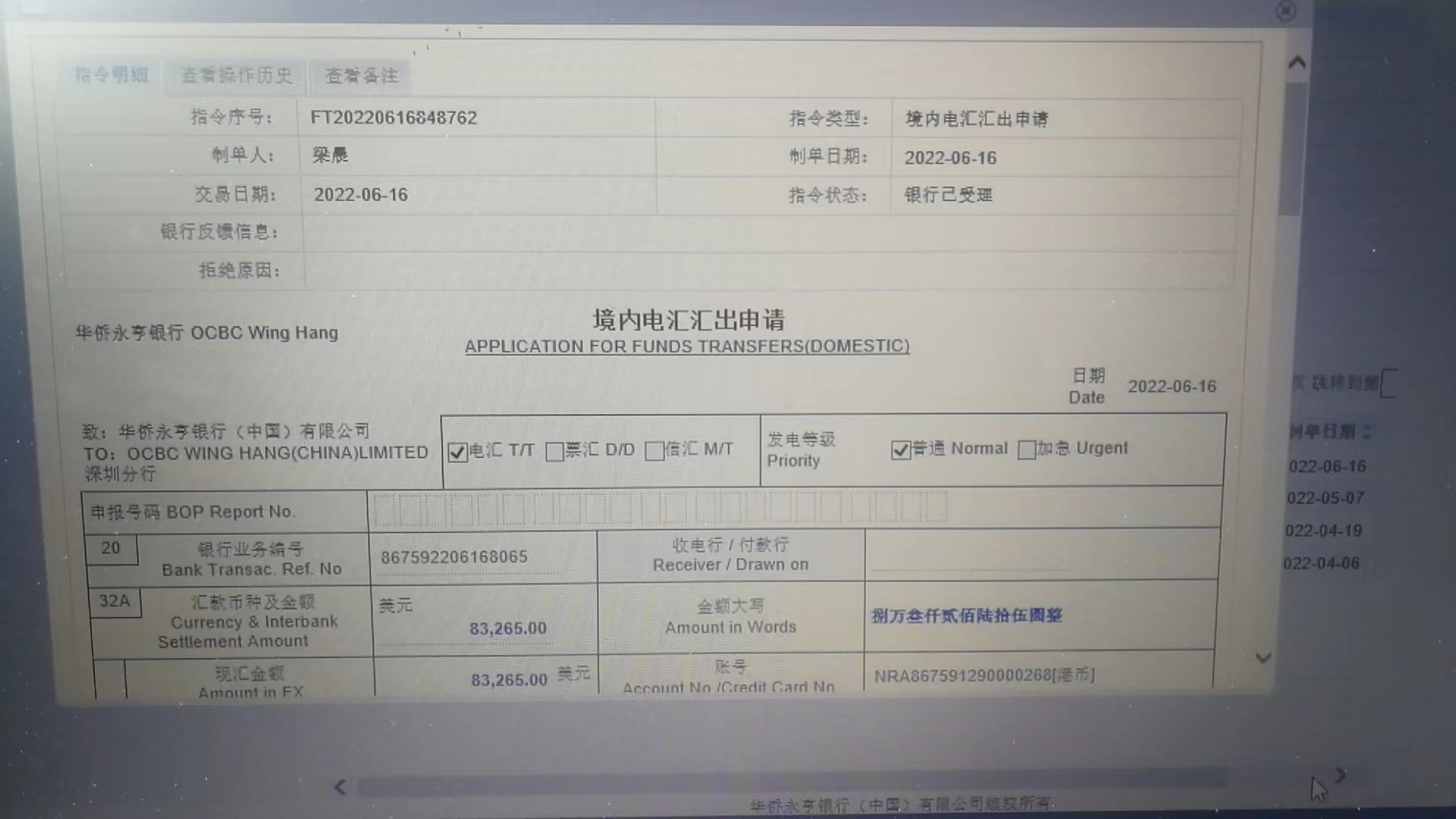The width and height of the screenshot is (1456, 819).
Task: Click the left arrow of horizontal scrollbar
Action: tap(340, 787)
